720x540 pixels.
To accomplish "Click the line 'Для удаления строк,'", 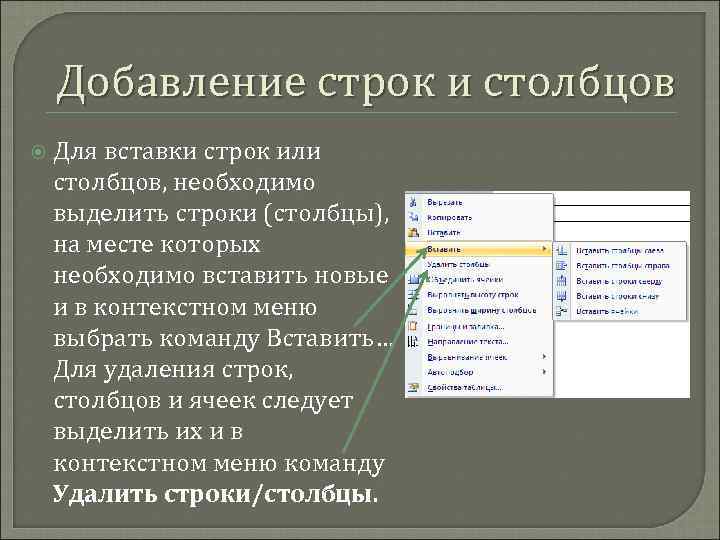I will pyautogui.click(x=173, y=370).
